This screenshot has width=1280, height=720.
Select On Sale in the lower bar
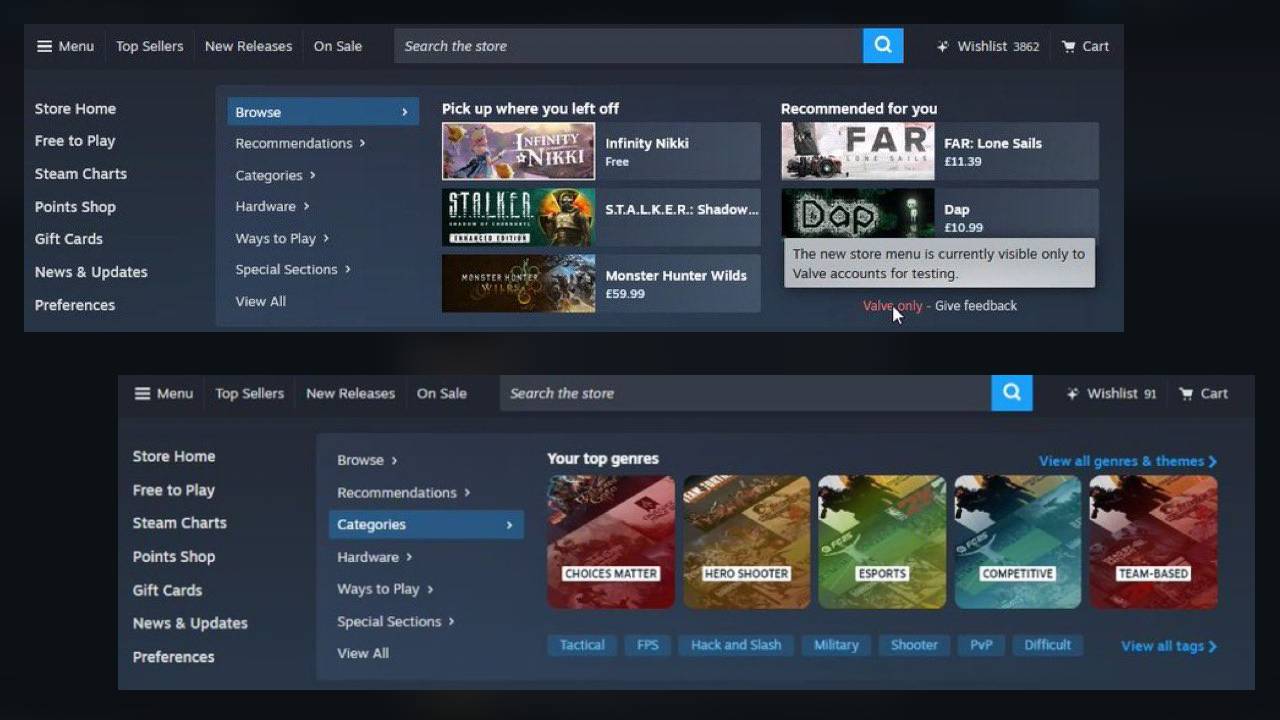441,393
